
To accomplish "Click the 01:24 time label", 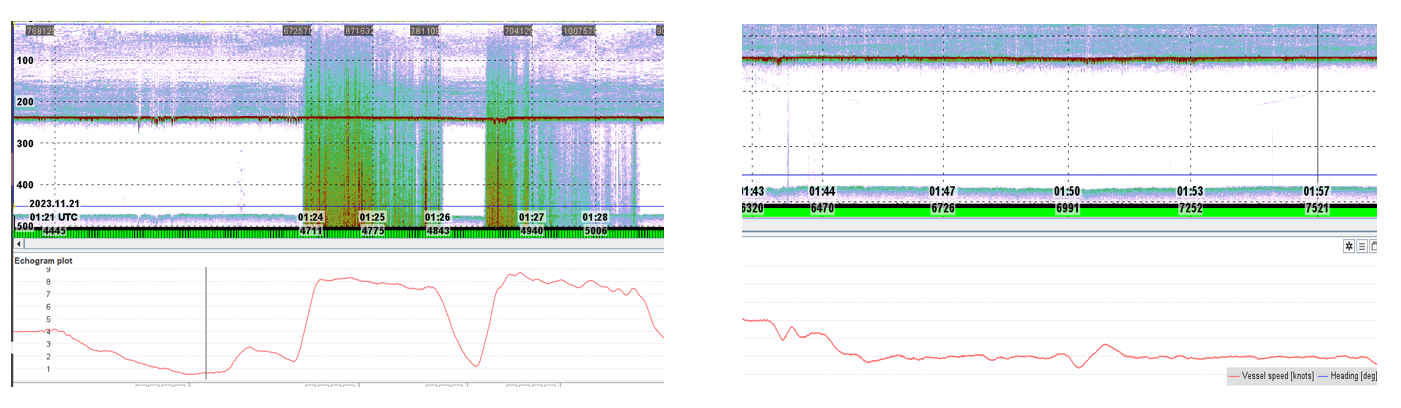I will pos(311,217).
